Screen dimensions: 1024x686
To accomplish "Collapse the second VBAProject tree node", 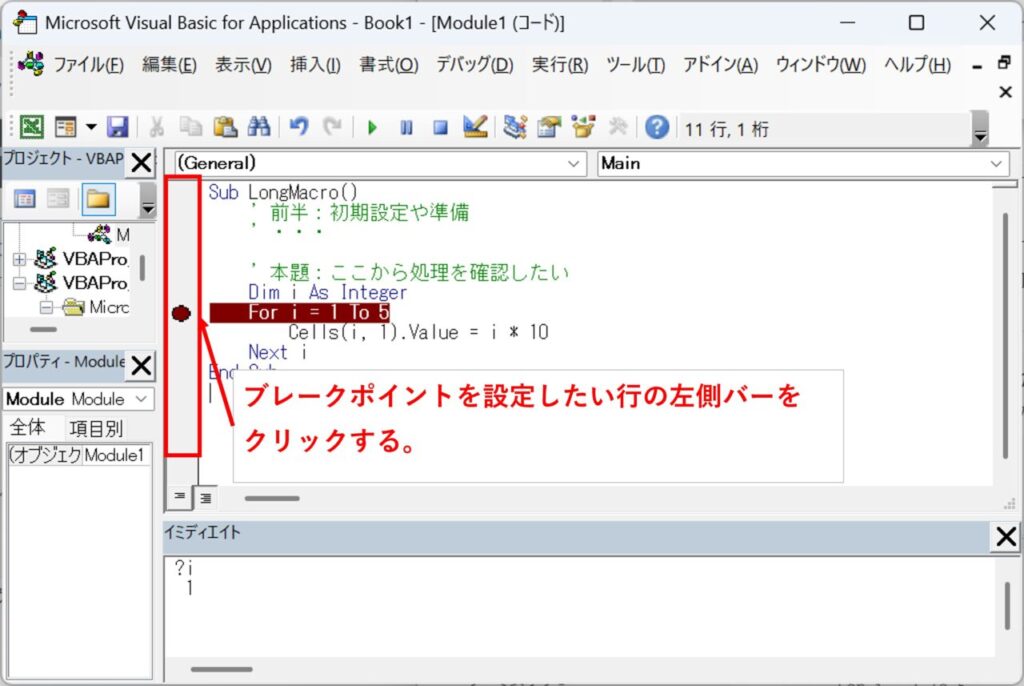I will tap(19, 284).
